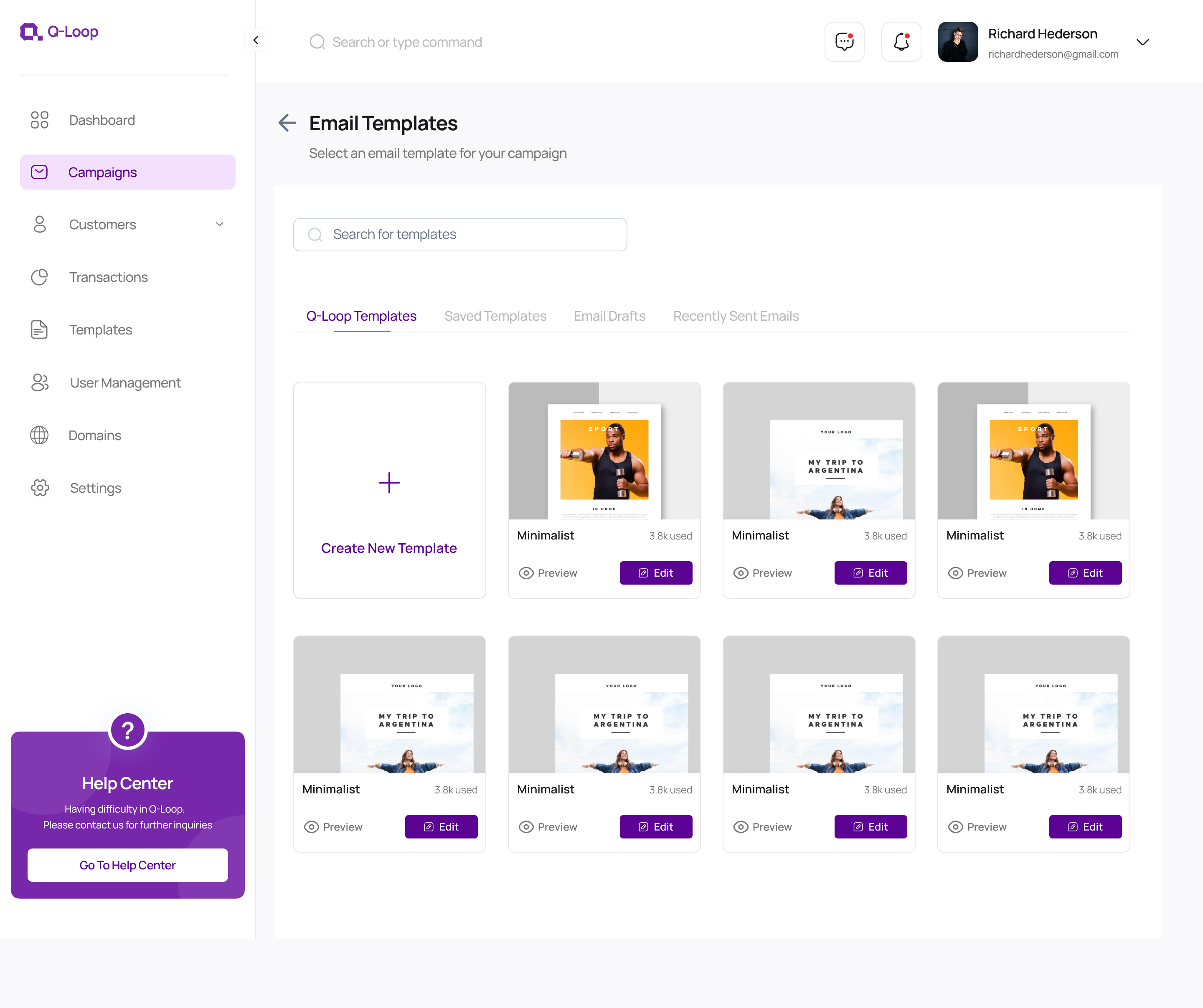
Task: Preview the third template in the bottom row
Action: [762, 826]
